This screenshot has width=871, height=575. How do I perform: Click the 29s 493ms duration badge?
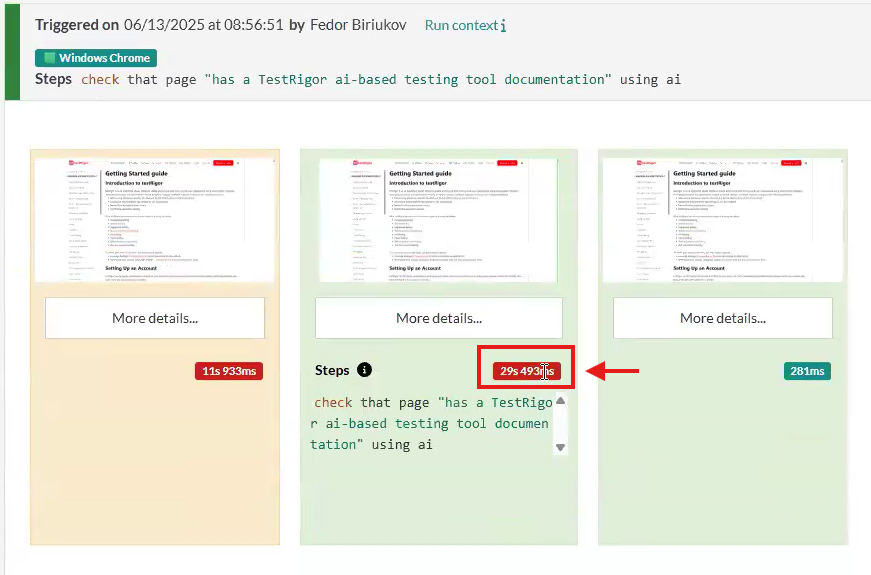coord(526,371)
